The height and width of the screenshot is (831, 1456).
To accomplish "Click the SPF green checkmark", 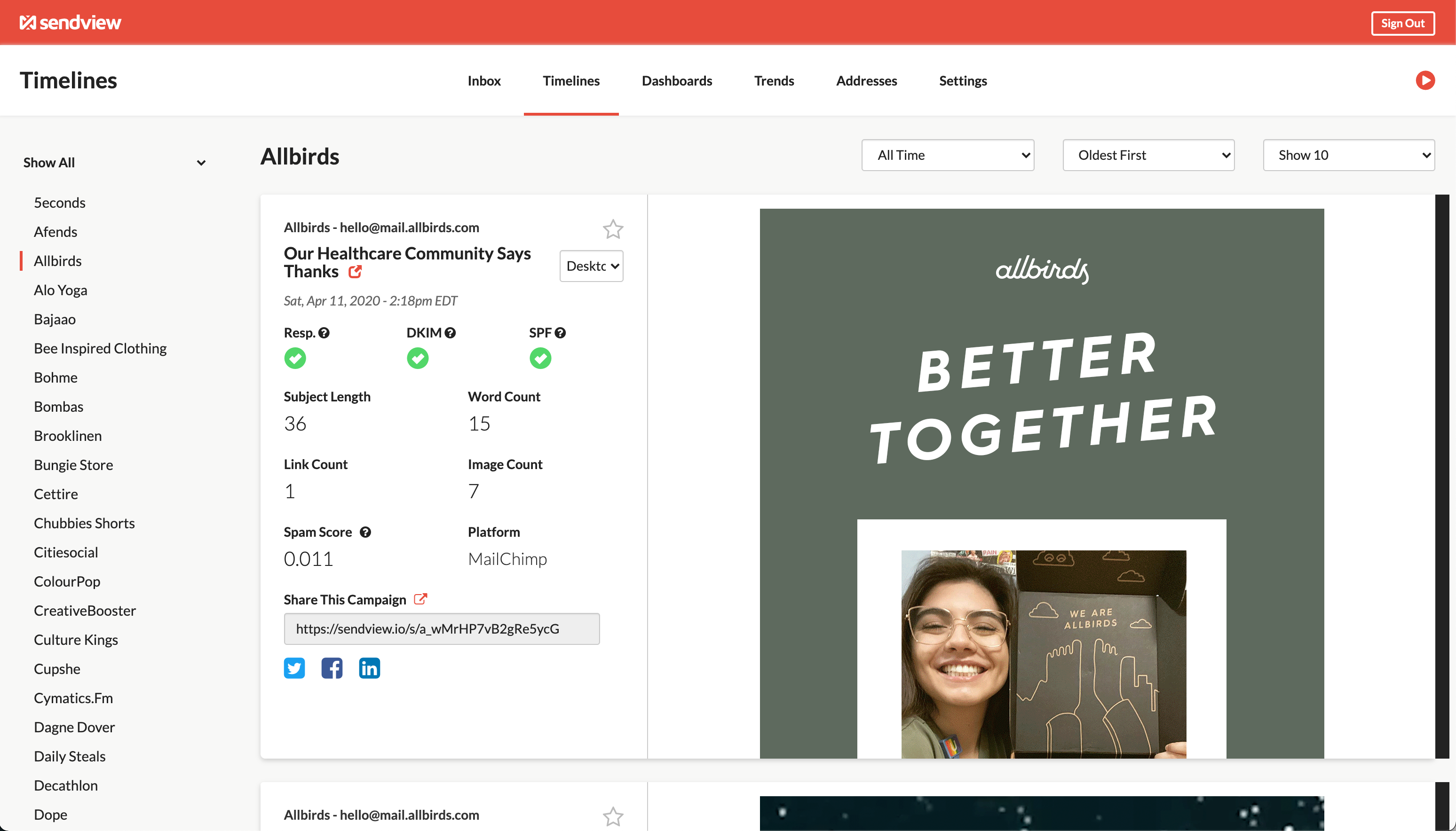I will (540, 359).
